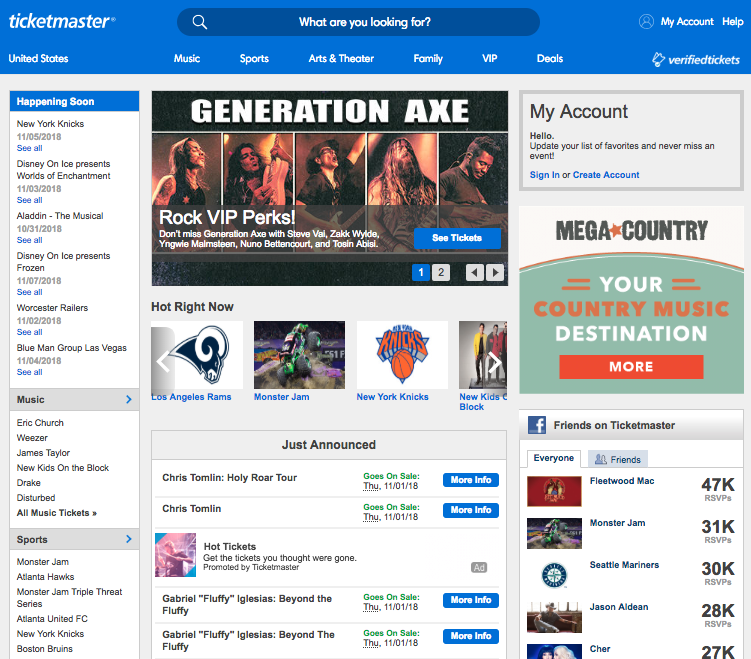Click the Los Angeles Rams text link
751x659 pixels.
click(191, 397)
